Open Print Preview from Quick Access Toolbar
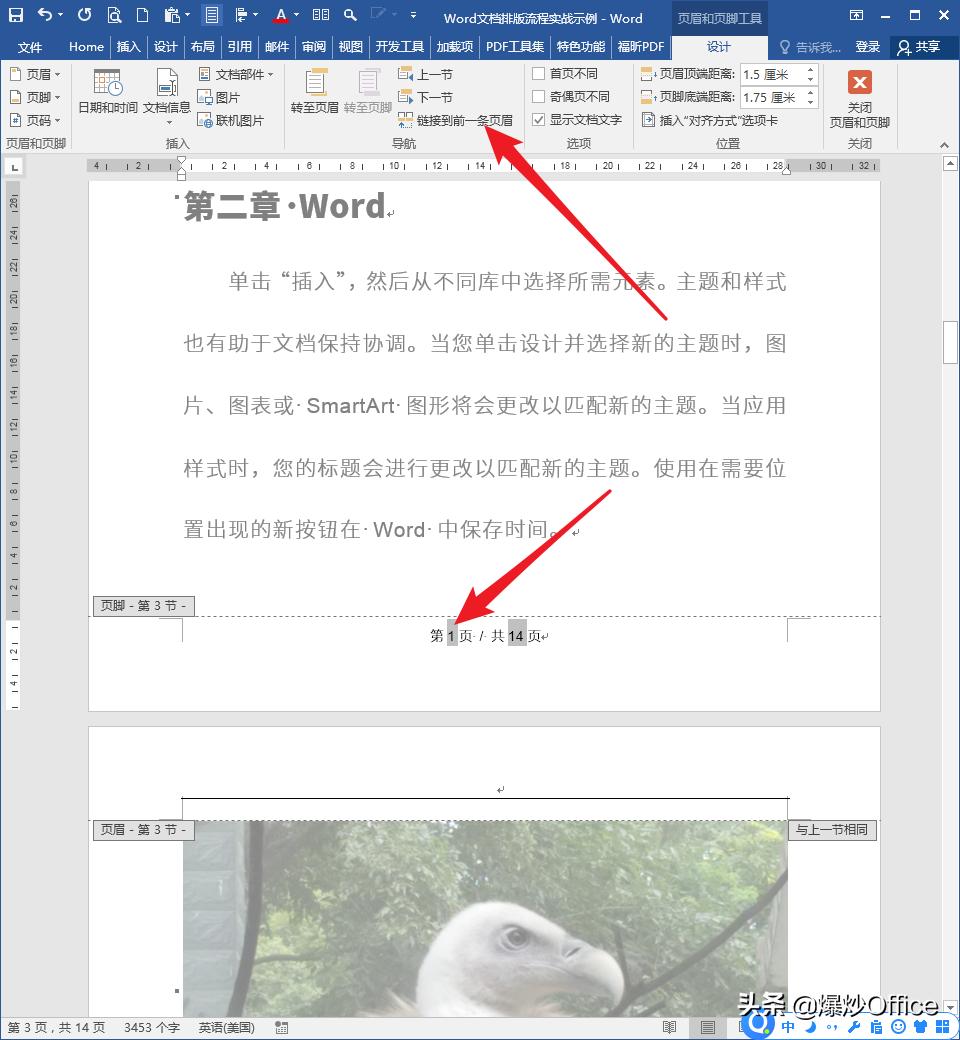 coord(115,15)
